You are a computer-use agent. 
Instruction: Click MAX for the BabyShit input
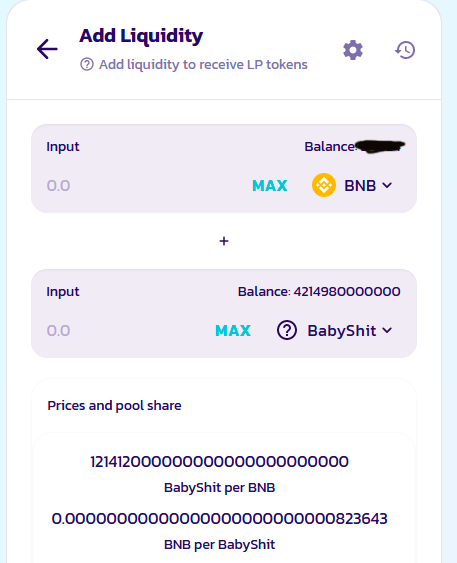pos(233,330)
